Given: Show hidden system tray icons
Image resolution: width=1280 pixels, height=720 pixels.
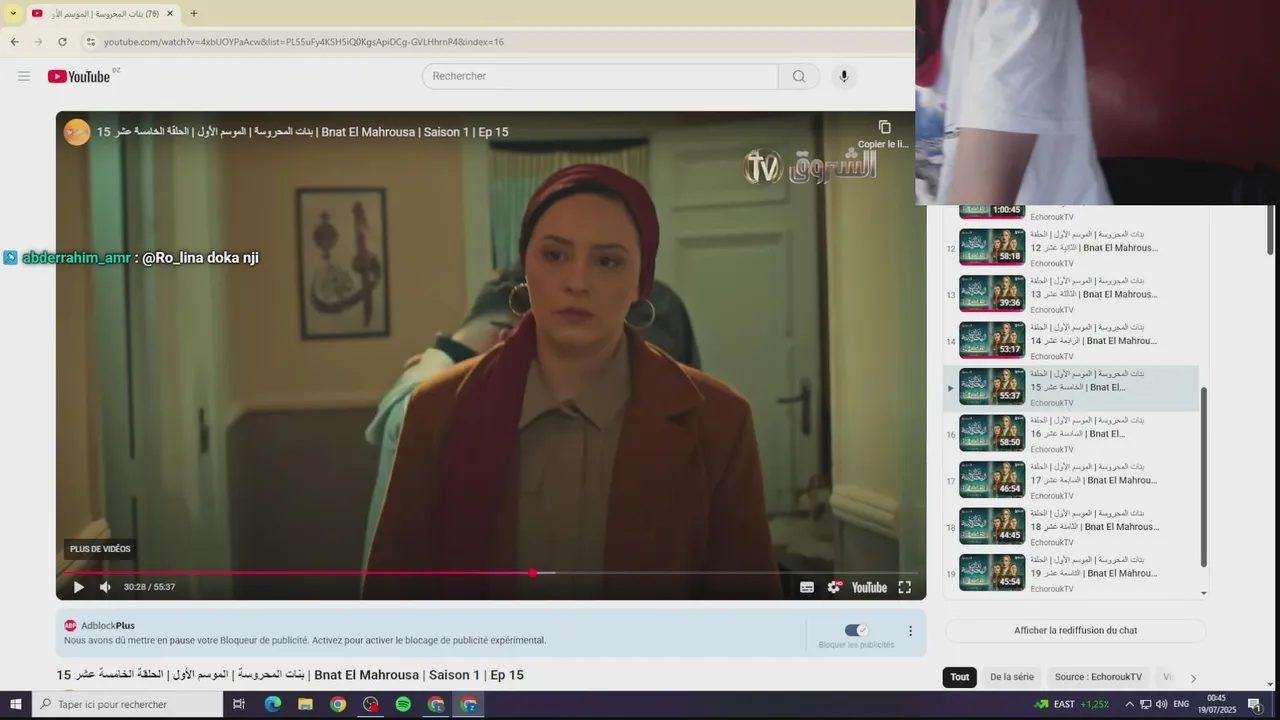Looking at the screenshot, I should click(1130, 704).
